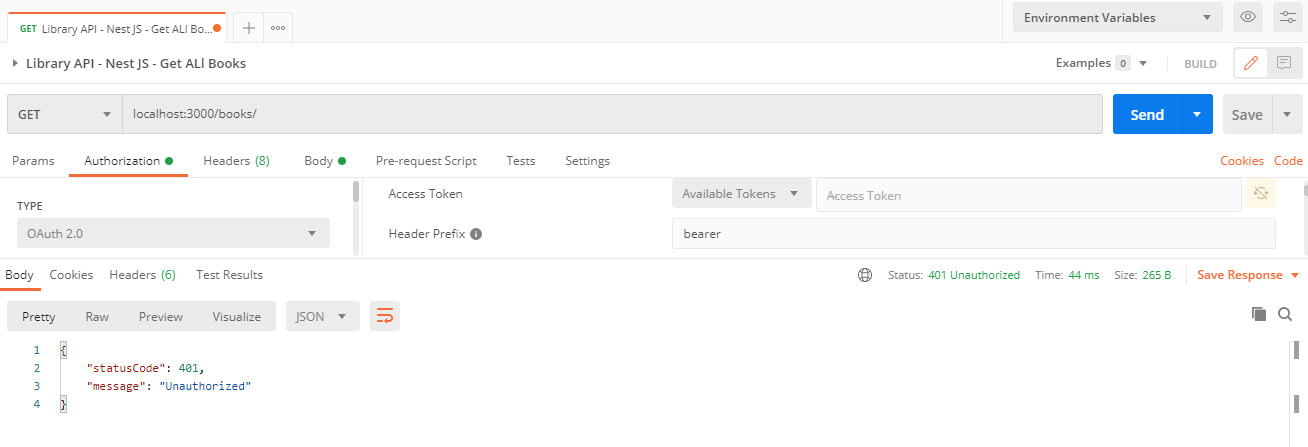Expand the Available Tokens dropdown
Image resolution: width=1308 pixels, height=447 pixels.
tap(741, 194)
